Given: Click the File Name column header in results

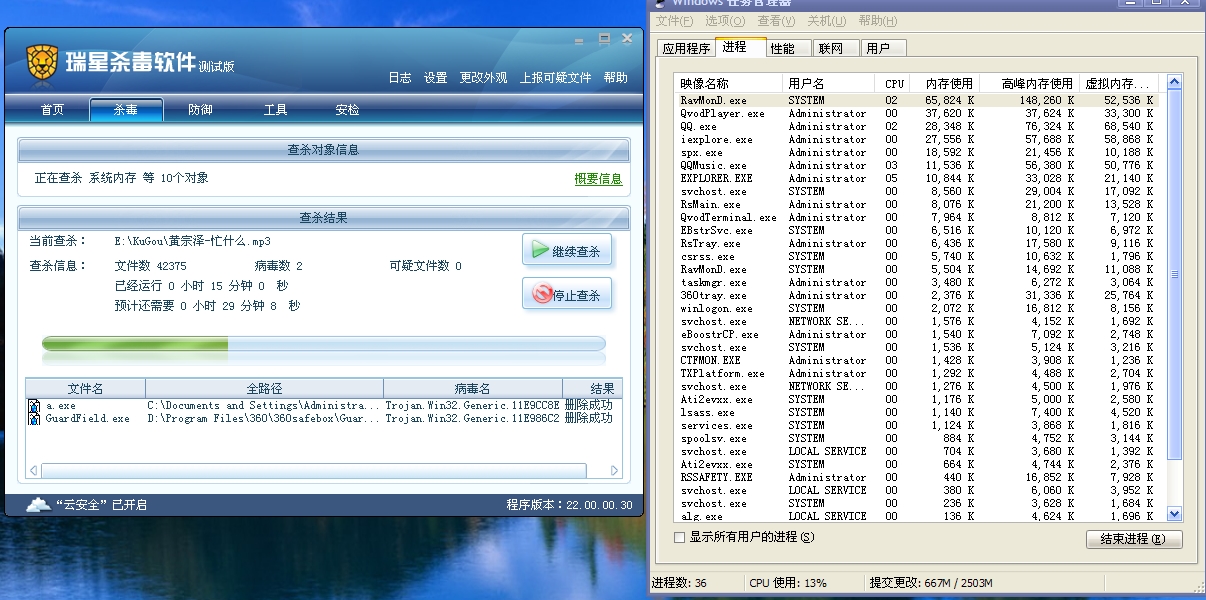Looking at the screenshot, I should [86, 388].
